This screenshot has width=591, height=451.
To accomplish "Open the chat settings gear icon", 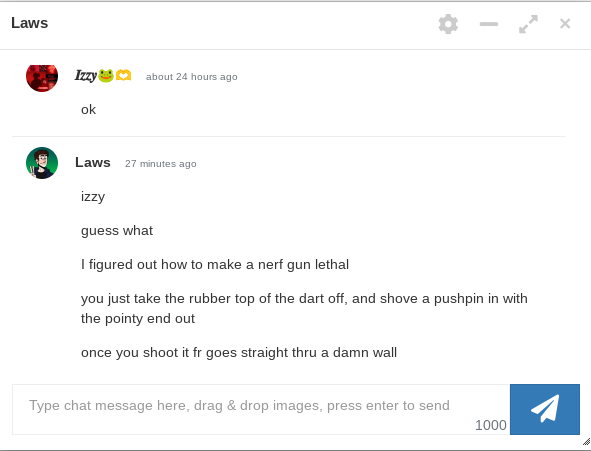I will (x=448, y=24).
